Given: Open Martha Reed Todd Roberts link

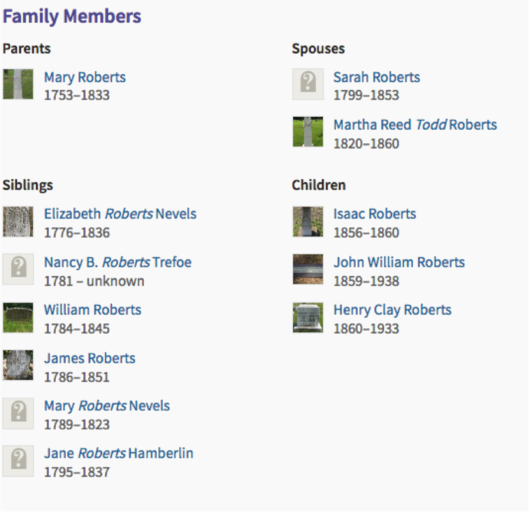Looking at the screenshot, I should [x=415, y=125].
